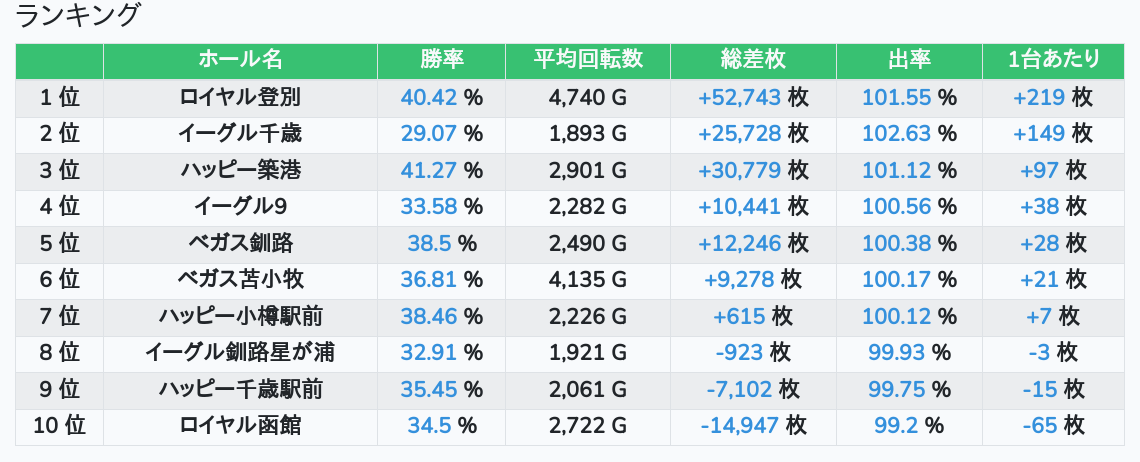Screen dimensions: 1140x462
Task: Select the 総差枚 header cell
Action: [x=753, y=60]
